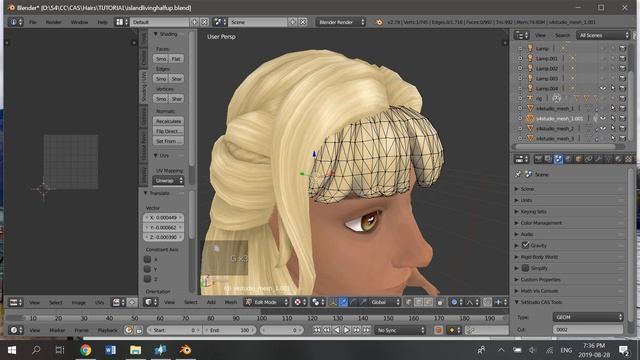640x360 pixels.
Task: Click the Object properties cube icon
Action: pos(578,159)
